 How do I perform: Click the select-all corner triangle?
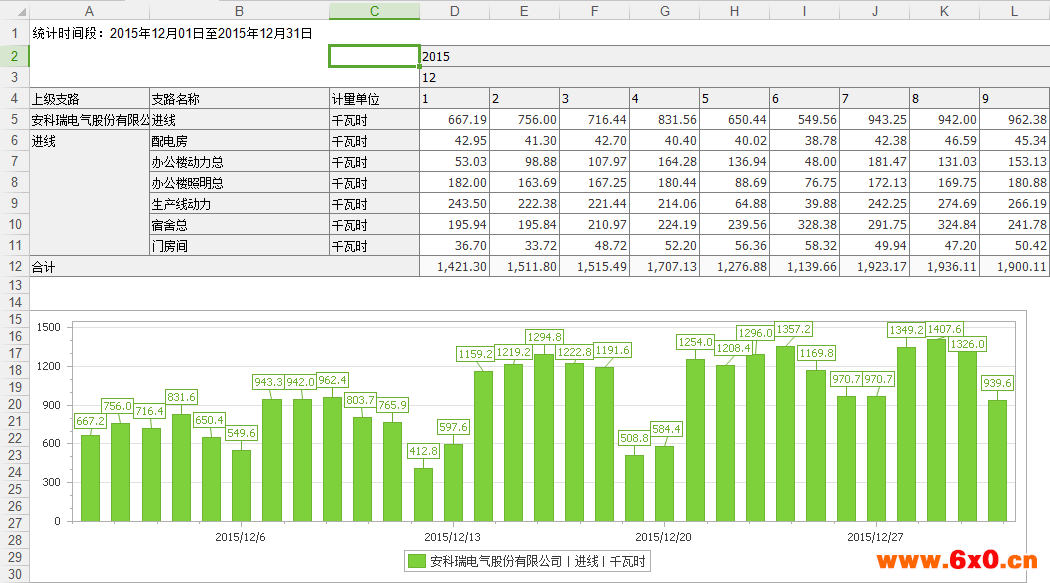click(x=21, y=12)
